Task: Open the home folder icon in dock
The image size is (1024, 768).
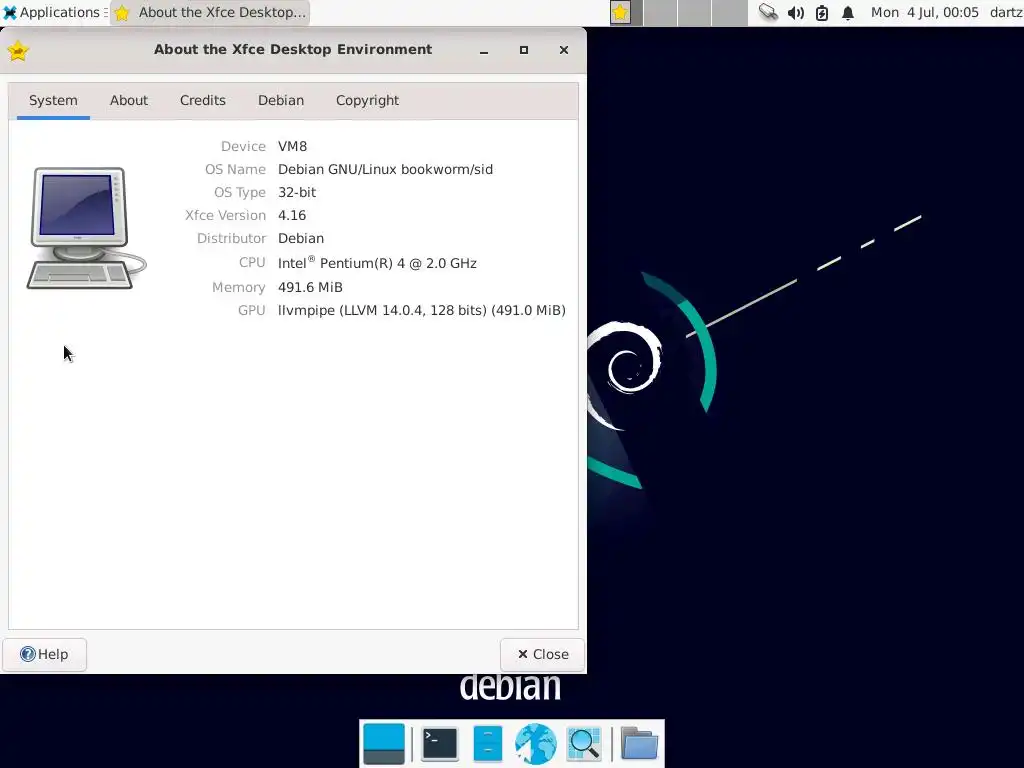Action: click(639, 743)
